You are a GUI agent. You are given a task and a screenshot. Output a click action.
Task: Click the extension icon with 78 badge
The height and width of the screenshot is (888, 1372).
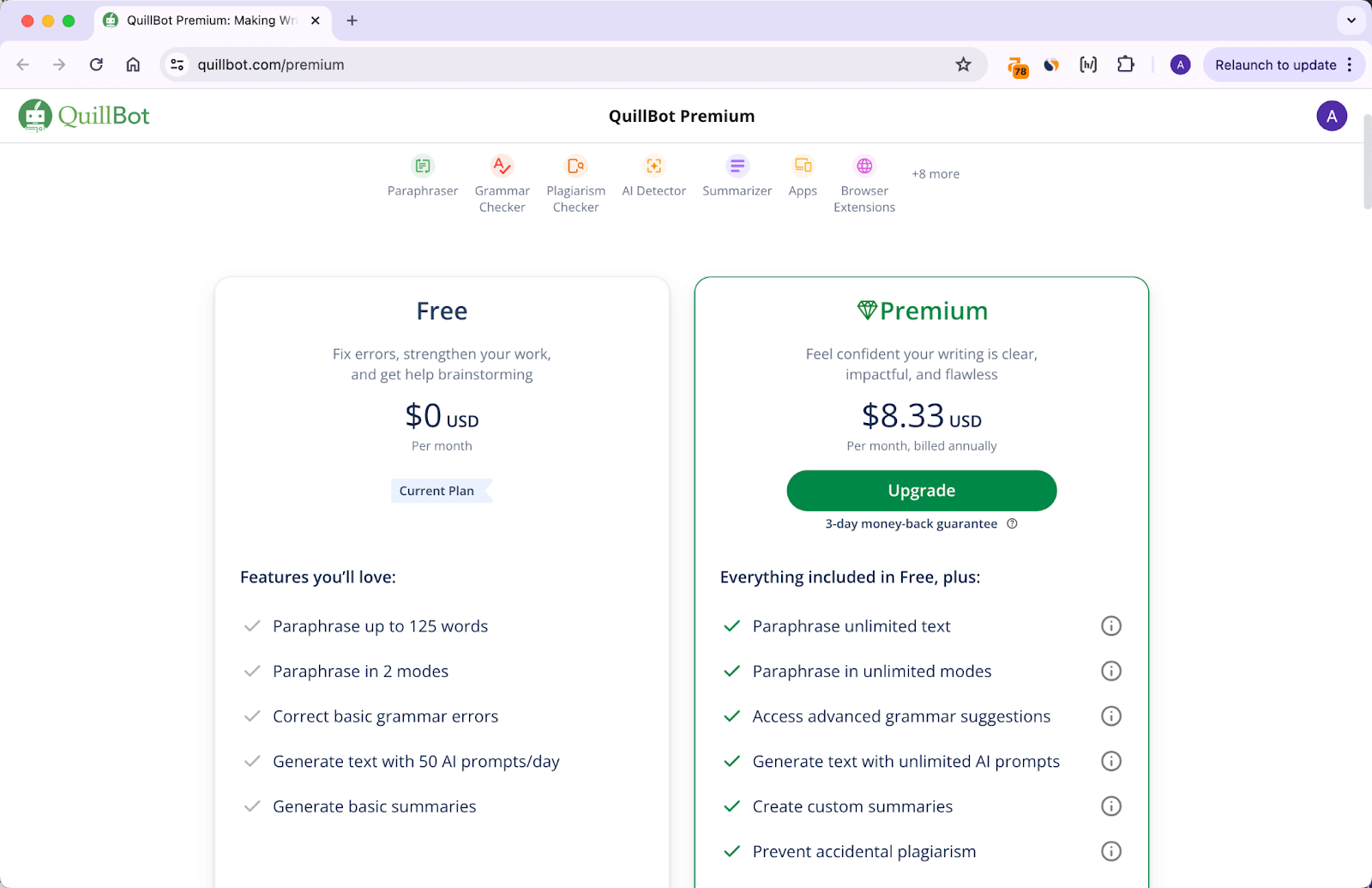tap(1017, 66)
